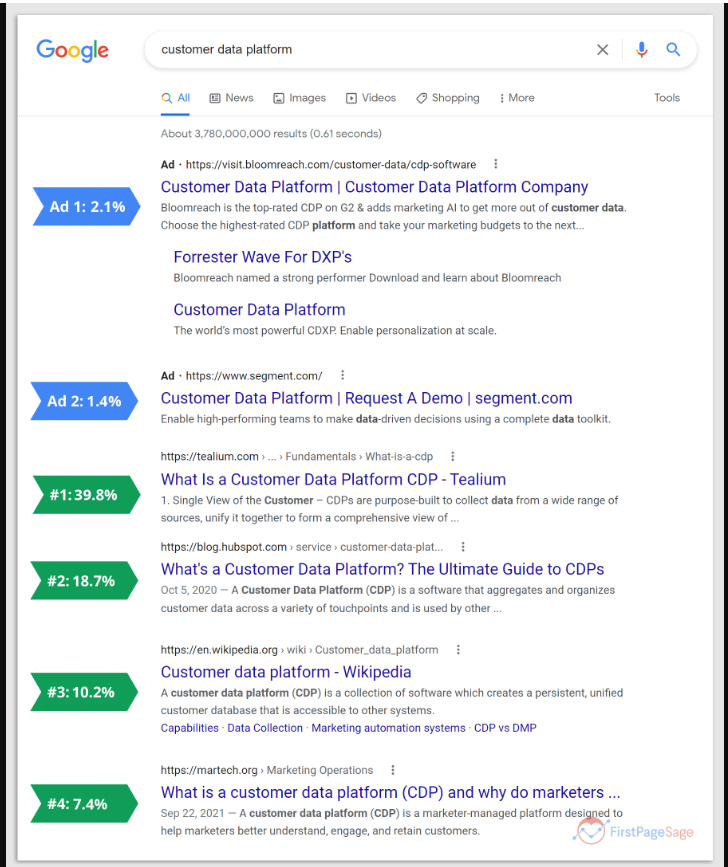
Task: Clear the search box with X icon
Action: pyautogui.click(x=603, y=50)
